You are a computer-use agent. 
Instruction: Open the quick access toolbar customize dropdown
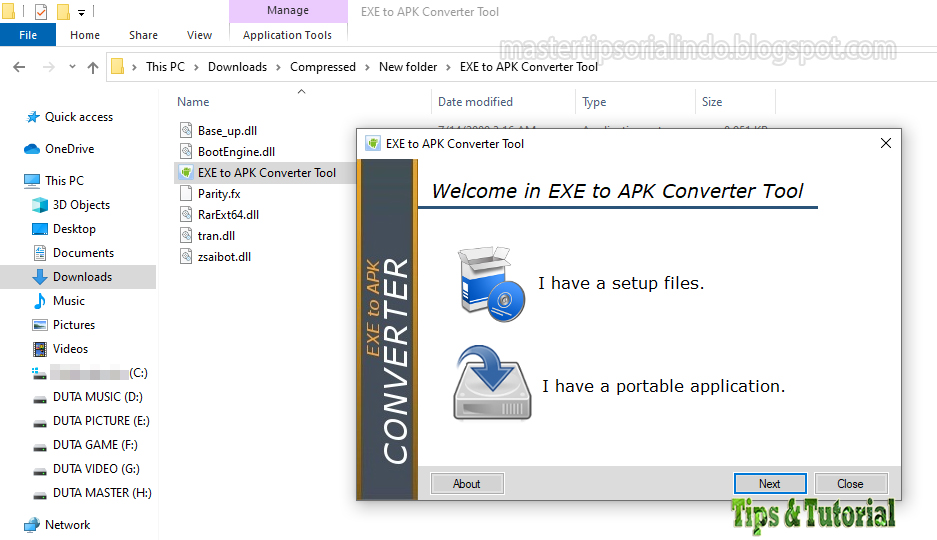click(81, 12)
